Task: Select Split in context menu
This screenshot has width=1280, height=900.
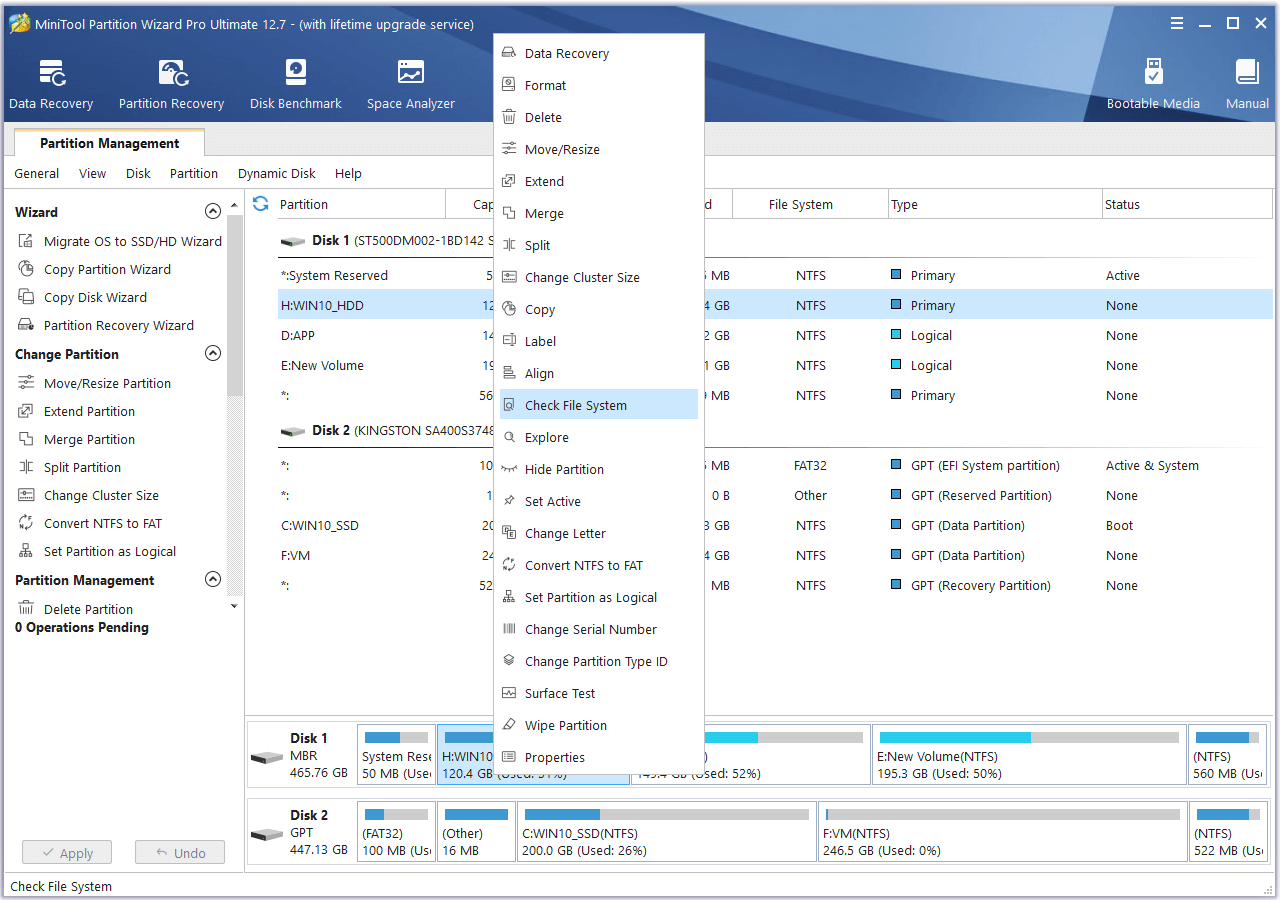Action: click(x=599, y=246)
